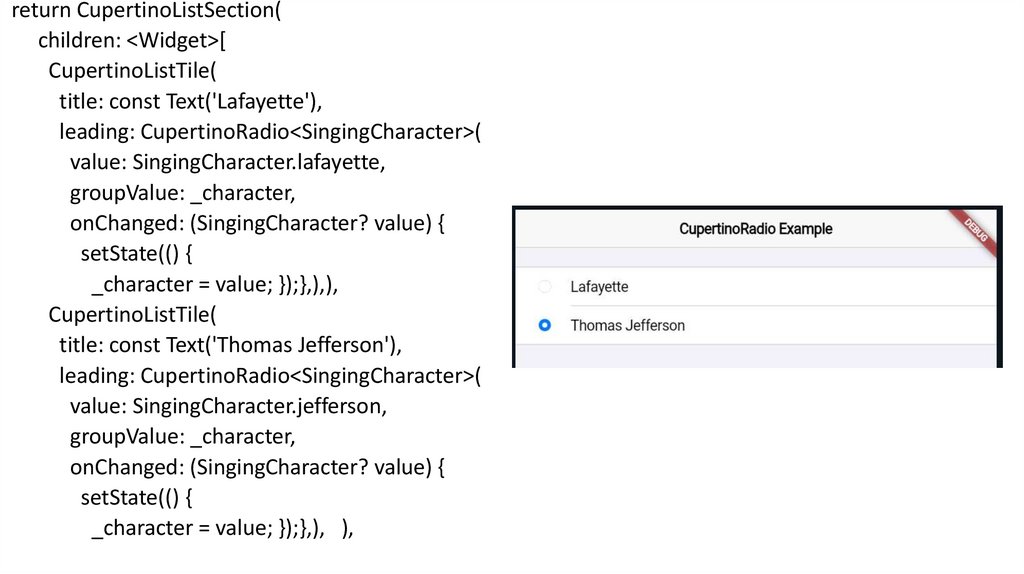Image resolution: width=1024 pixels, height=574 pixels.
Task: Click the "title: const Text('Lafayette')" line
Action: pyautogui.click(x=190, y=102)
